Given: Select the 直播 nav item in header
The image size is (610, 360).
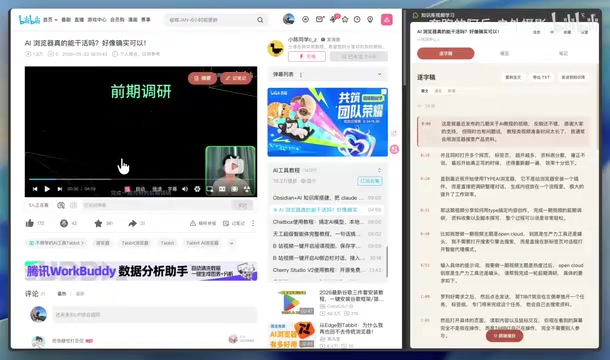Looking at the screenshot, I should (x=79, y=19).
